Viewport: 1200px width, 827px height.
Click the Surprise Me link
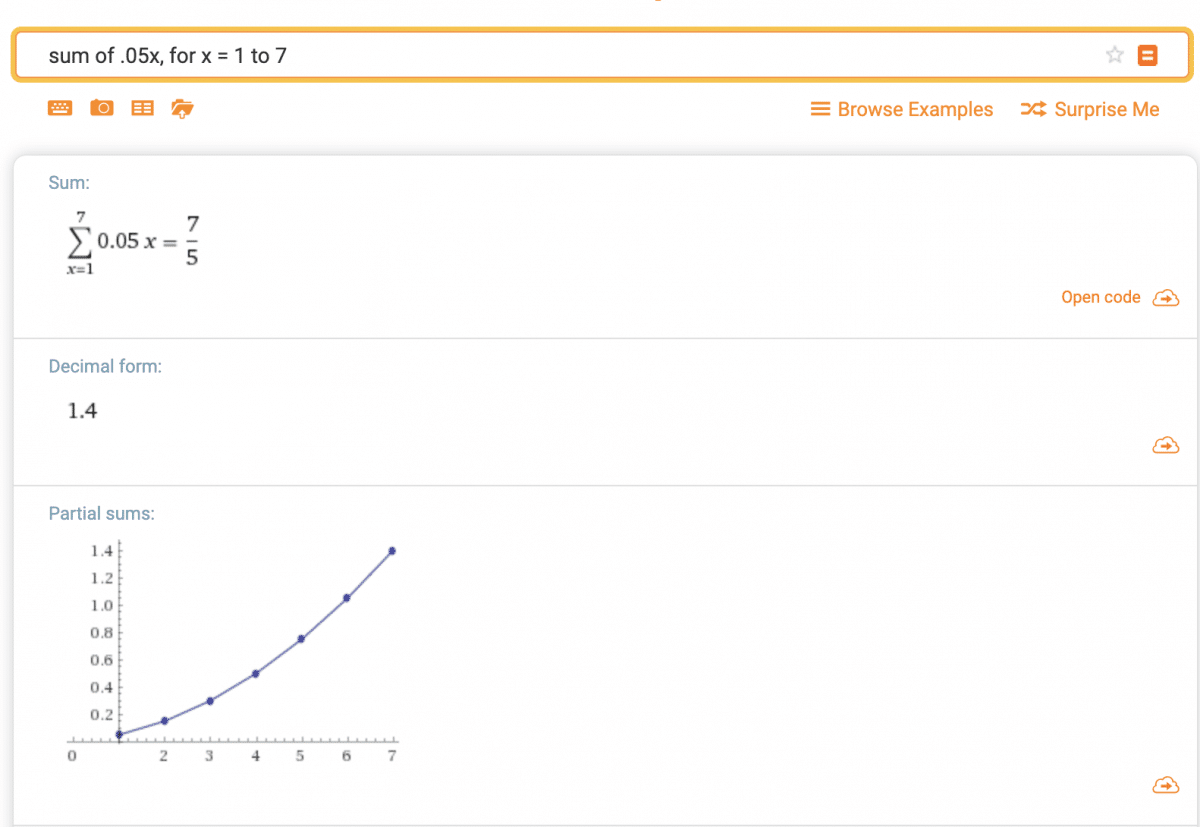point(1106,110)
